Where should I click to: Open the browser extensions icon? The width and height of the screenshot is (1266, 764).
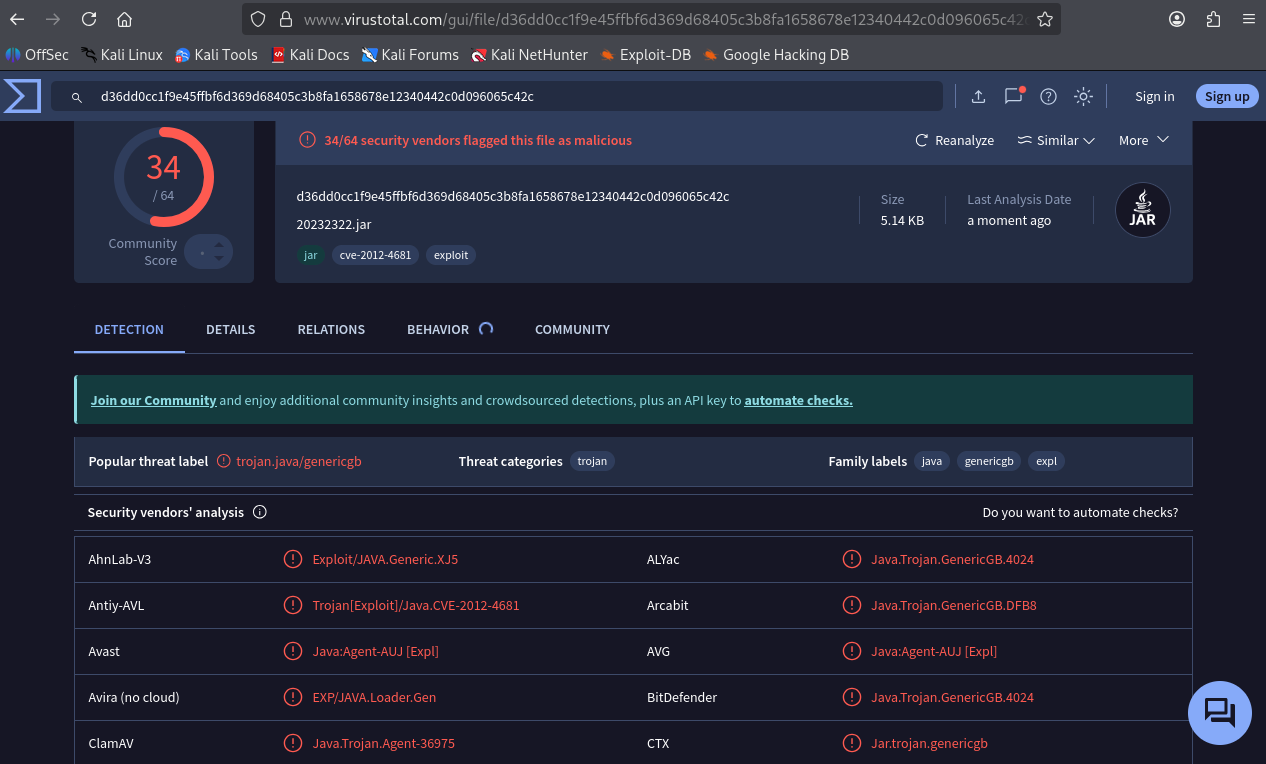(1213, 19)
